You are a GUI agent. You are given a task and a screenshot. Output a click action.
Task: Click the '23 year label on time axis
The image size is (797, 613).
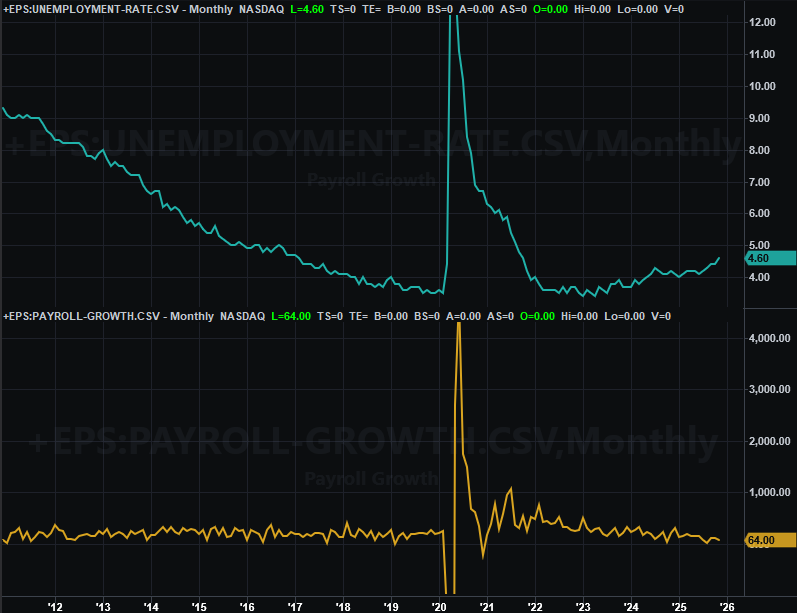(583, 606)
